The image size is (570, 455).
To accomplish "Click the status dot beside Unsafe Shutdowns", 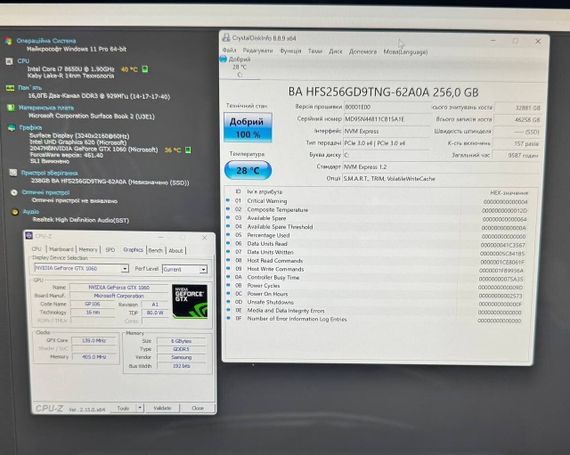I will coord(228,301).
